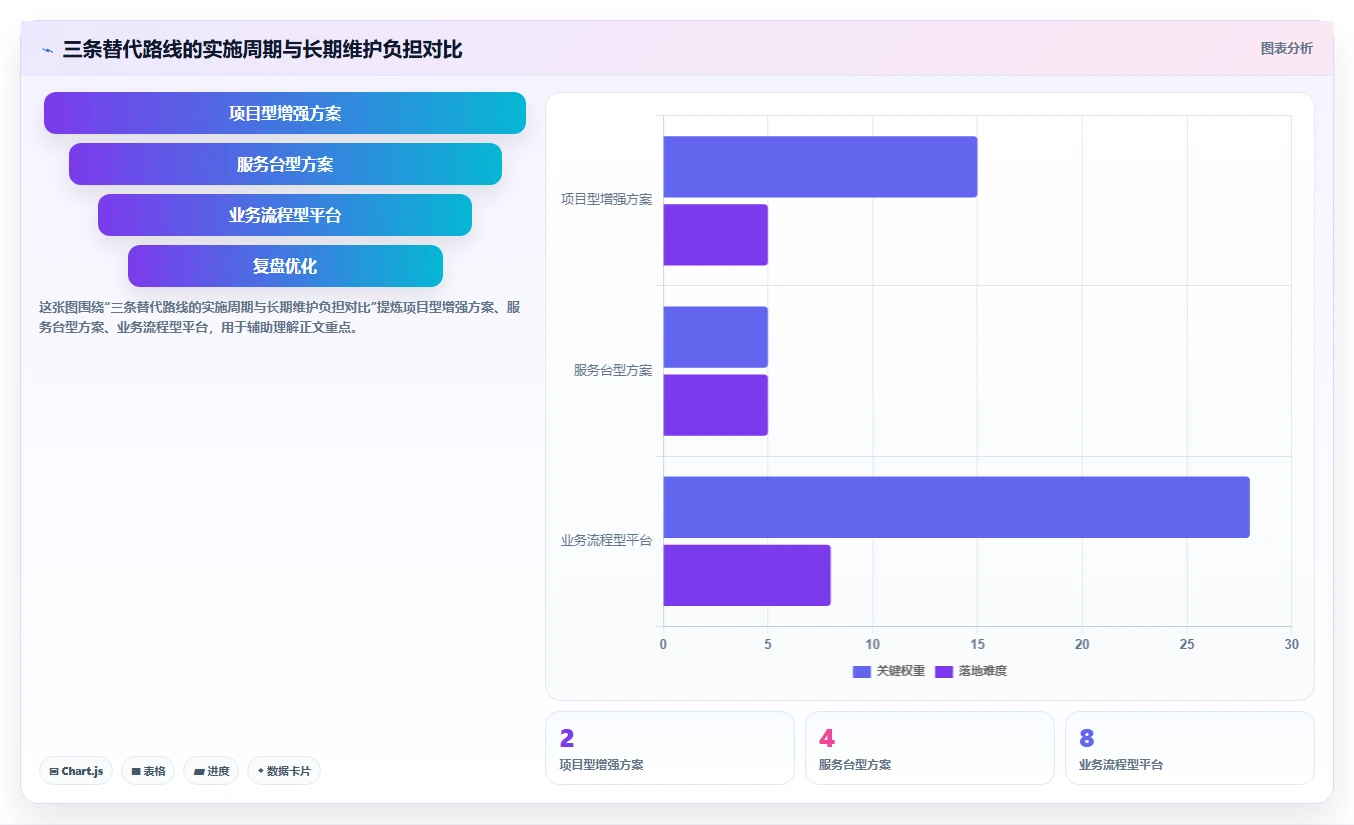Screen dimensions: 1354x825
Task: Click 关键权重 bar for 业务流程型平台
Action: point(956,507)
